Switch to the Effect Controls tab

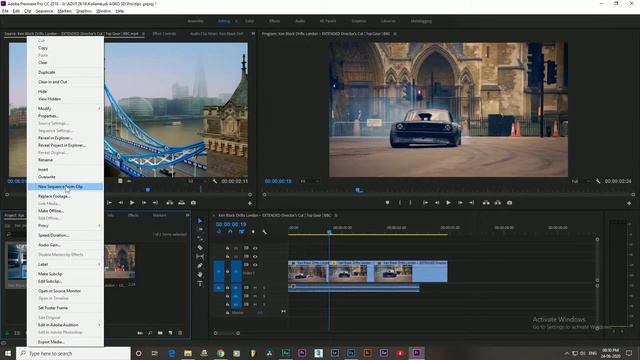click(164, 34)
